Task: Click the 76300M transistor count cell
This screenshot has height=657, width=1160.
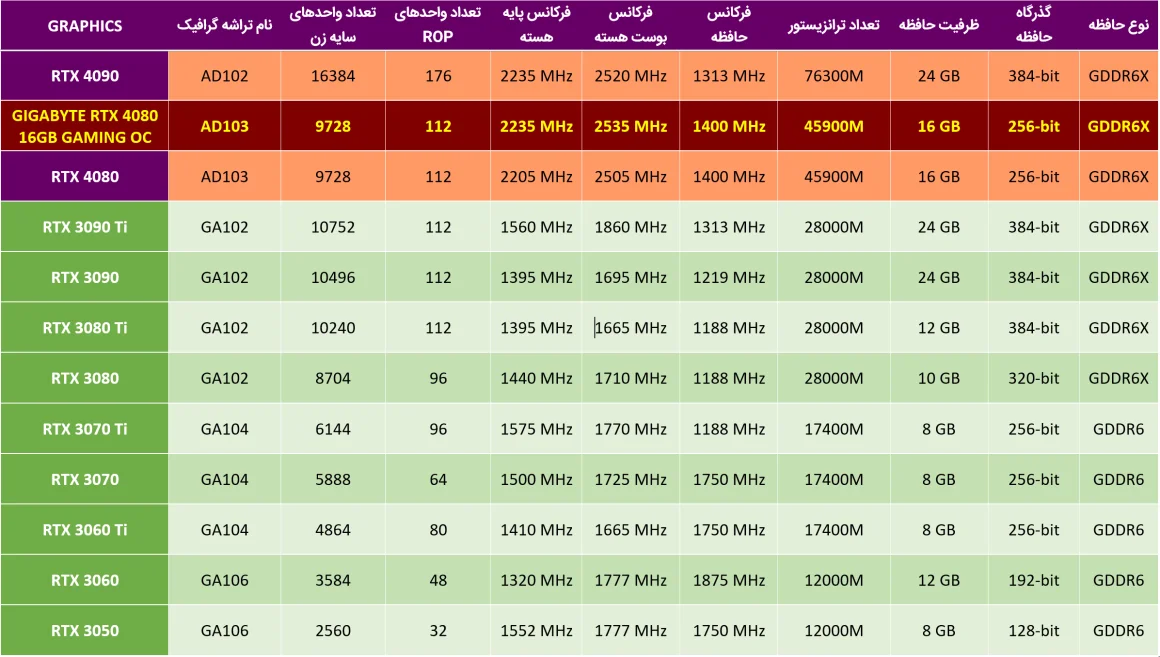Action: pos(834,75)
